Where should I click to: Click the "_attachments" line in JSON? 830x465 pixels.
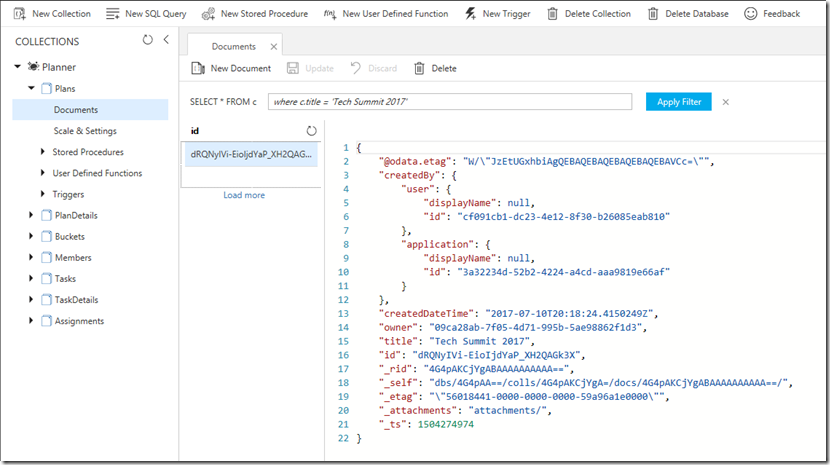tap(465, 410)
